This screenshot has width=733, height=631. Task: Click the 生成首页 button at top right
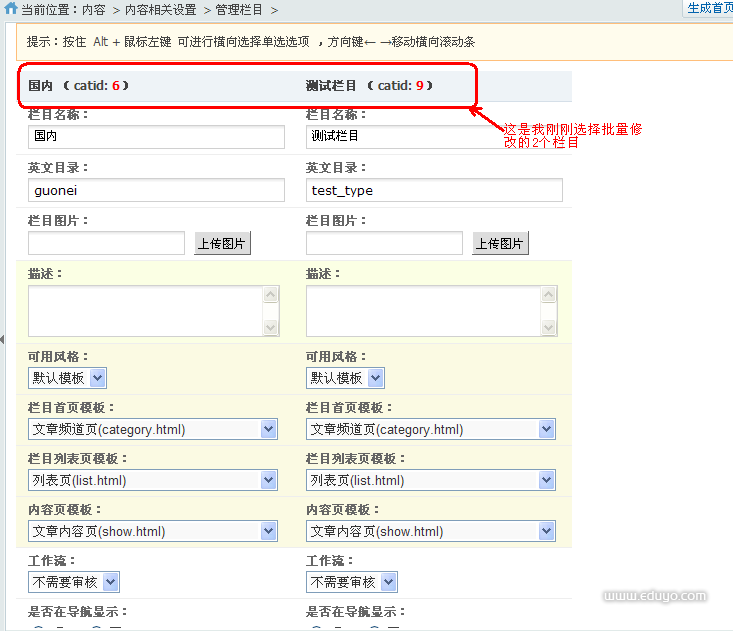[709, 8]
